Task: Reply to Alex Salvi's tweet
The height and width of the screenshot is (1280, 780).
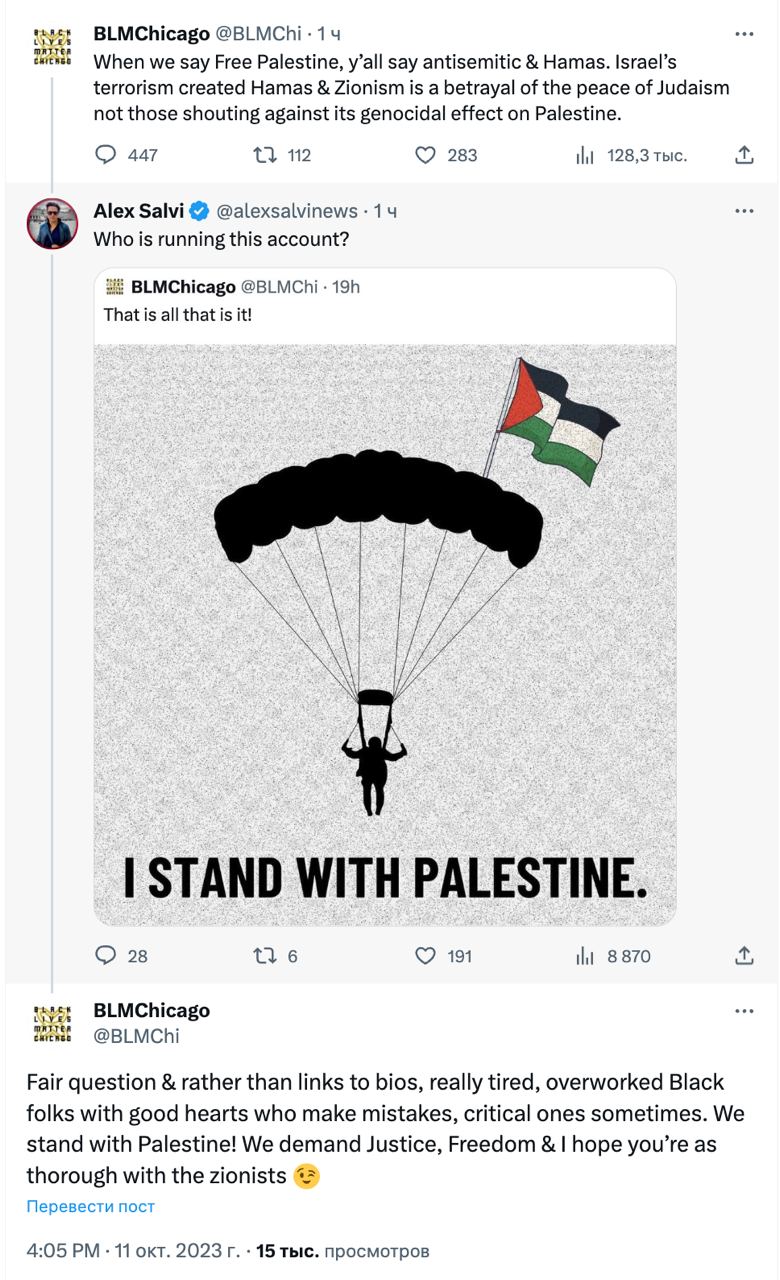Action: pyautogui.click(x=106, y=956)
